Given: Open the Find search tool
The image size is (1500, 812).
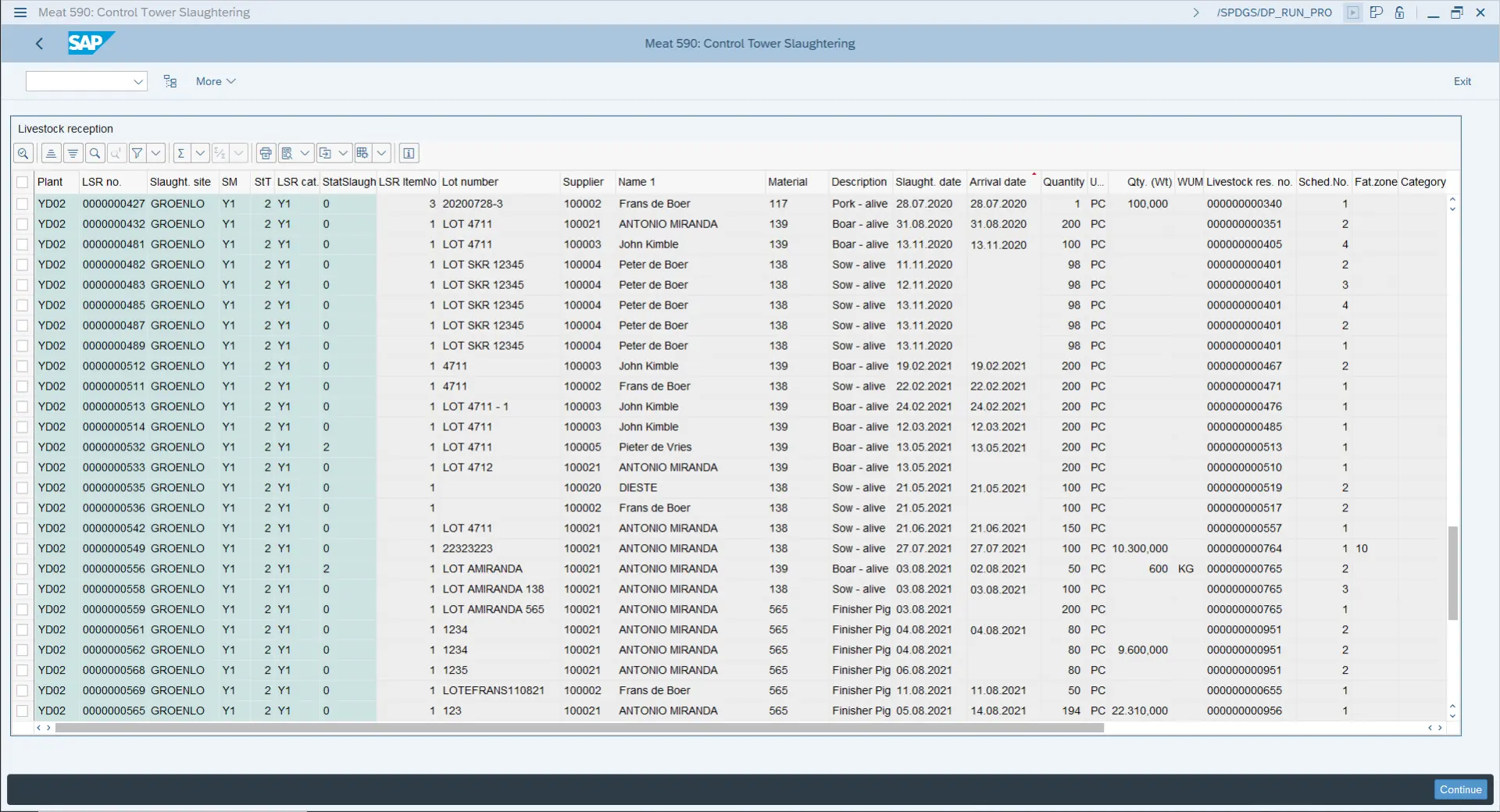Looking at the screenshot, I should pyautogui.click(x=95, y=153).
